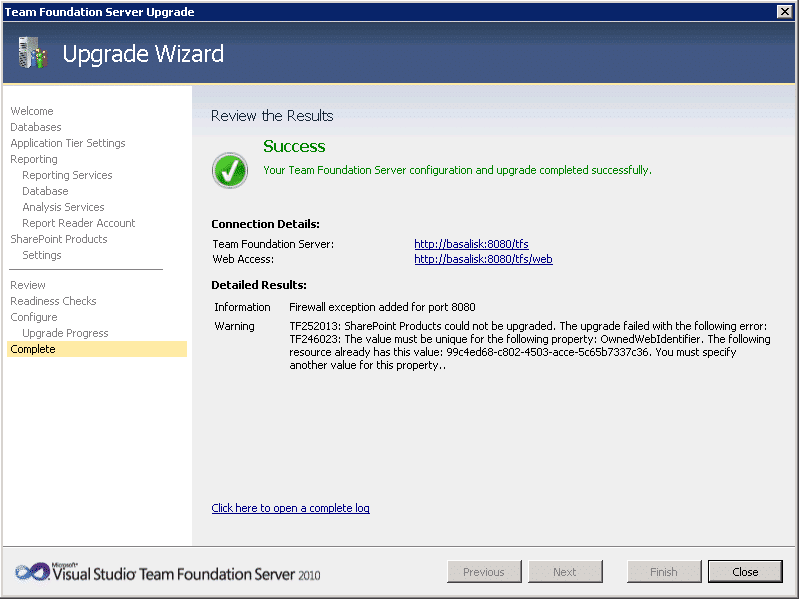Click the Upgrade Wizard server icon
The height and width of the screenshot is (599, 799).
click(x=32, y=53)
